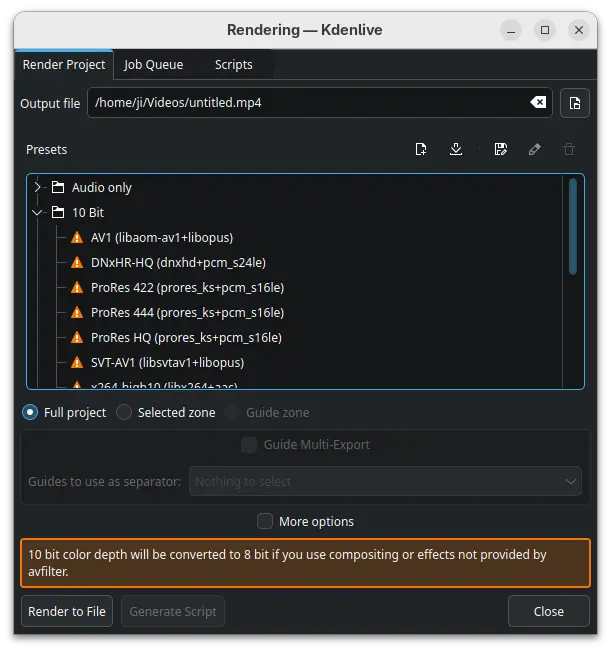Click the delete preset trash icon
Image resolution: width=611 pixels, height=651 pixels.
coord(569,150)
